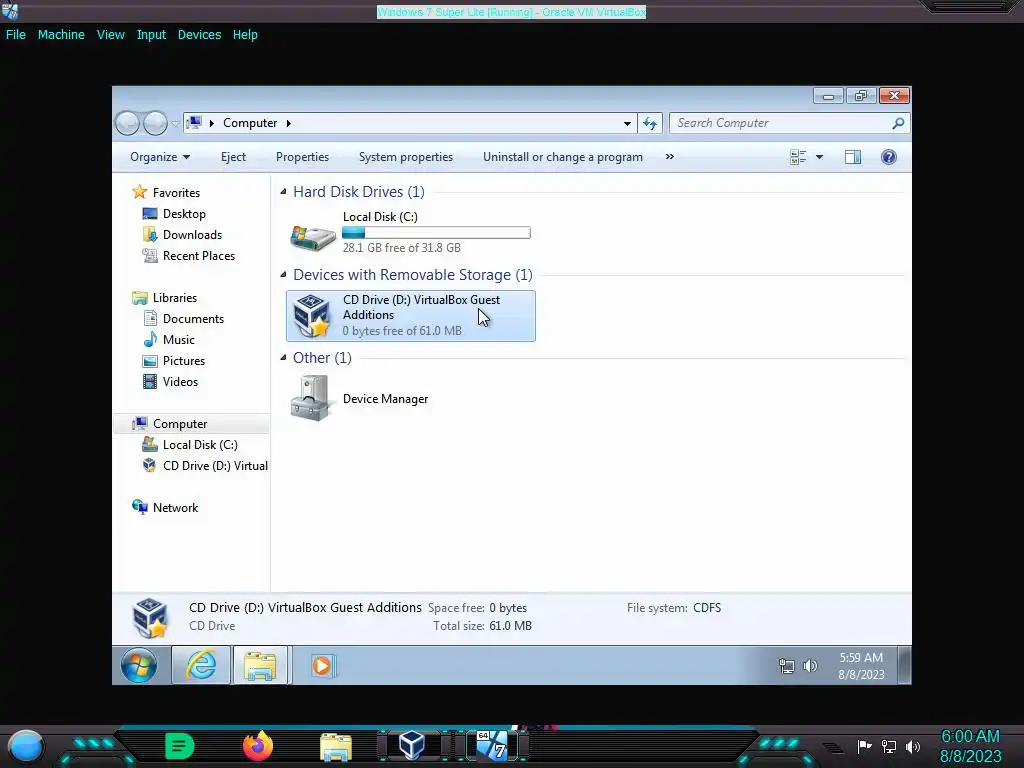Click the Back navigation arrow

coord(127,123)
